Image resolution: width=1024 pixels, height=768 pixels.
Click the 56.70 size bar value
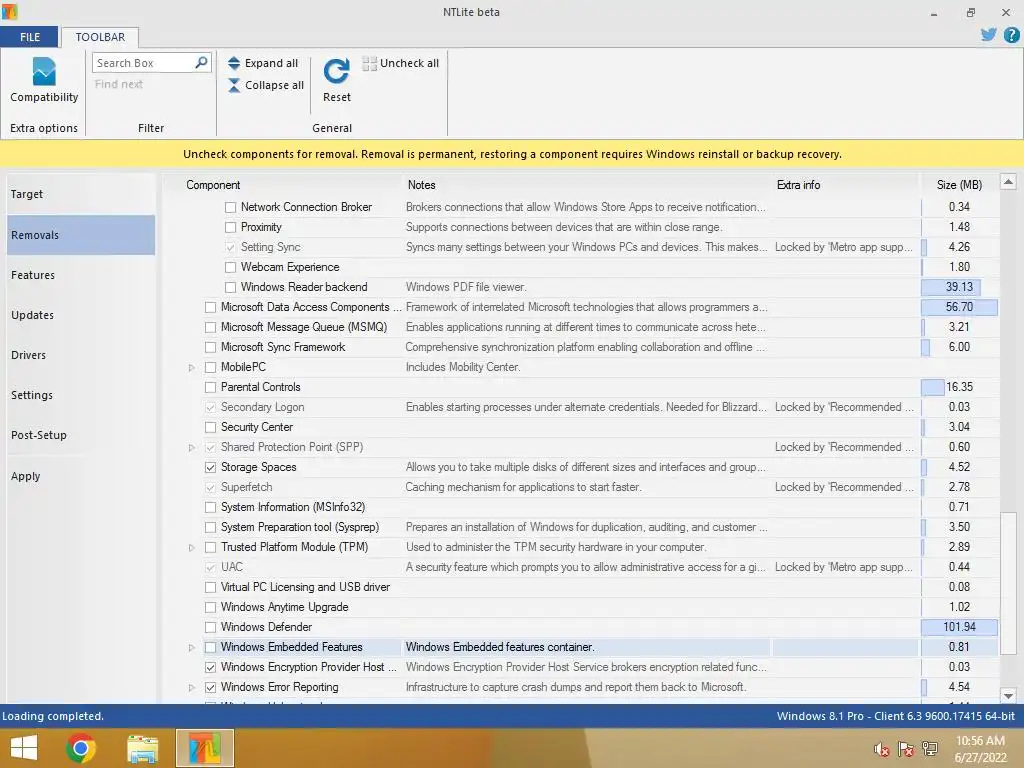pyautogui.click(x=959, y=308)
